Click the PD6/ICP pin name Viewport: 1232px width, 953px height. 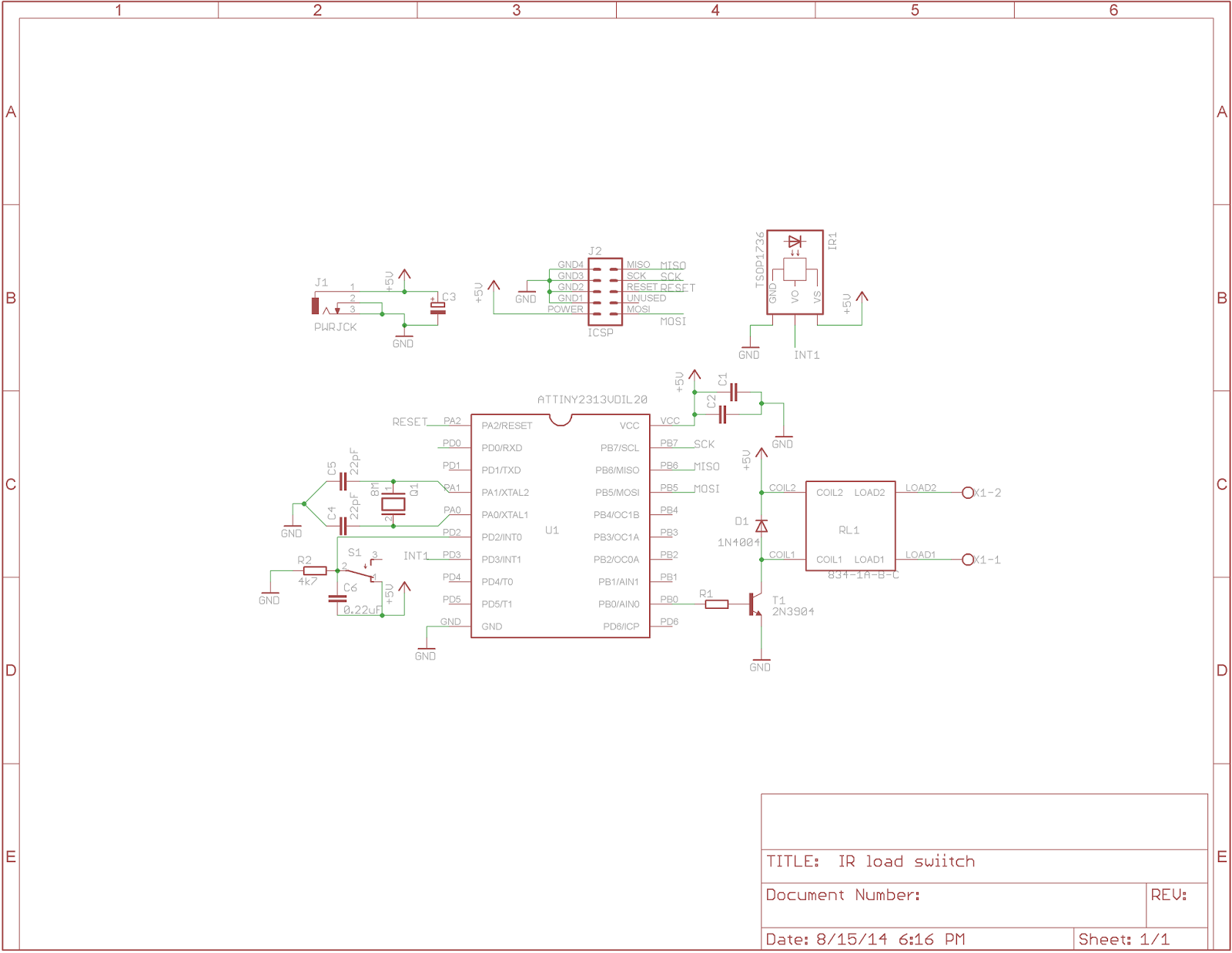pos(621,627)
